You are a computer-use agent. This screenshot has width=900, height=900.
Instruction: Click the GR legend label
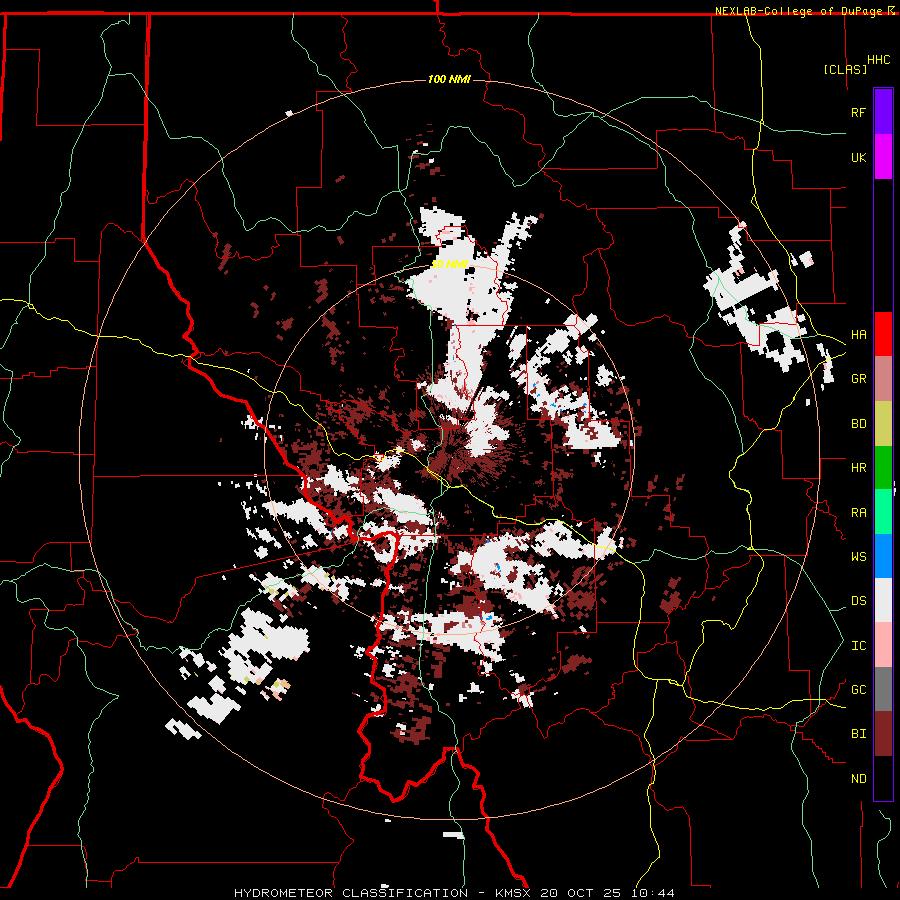click(858, 379)
